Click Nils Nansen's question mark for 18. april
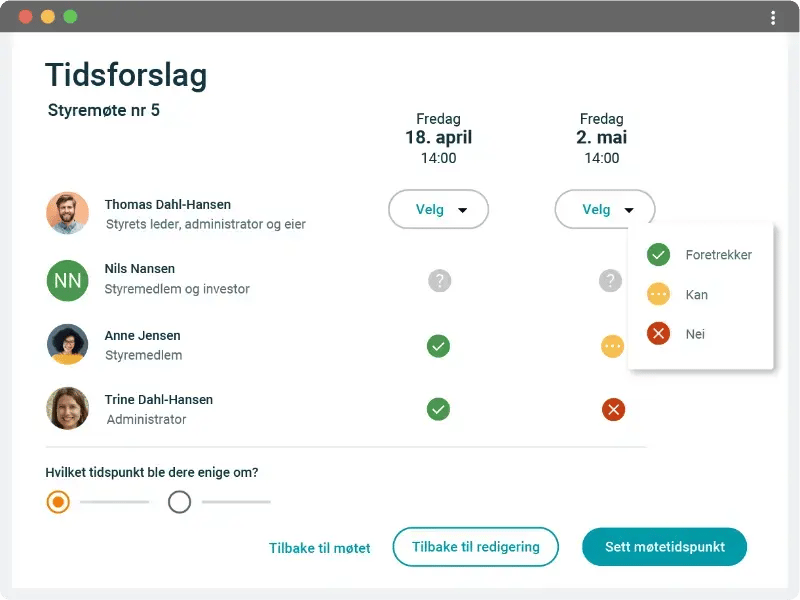 coord(439,281)
